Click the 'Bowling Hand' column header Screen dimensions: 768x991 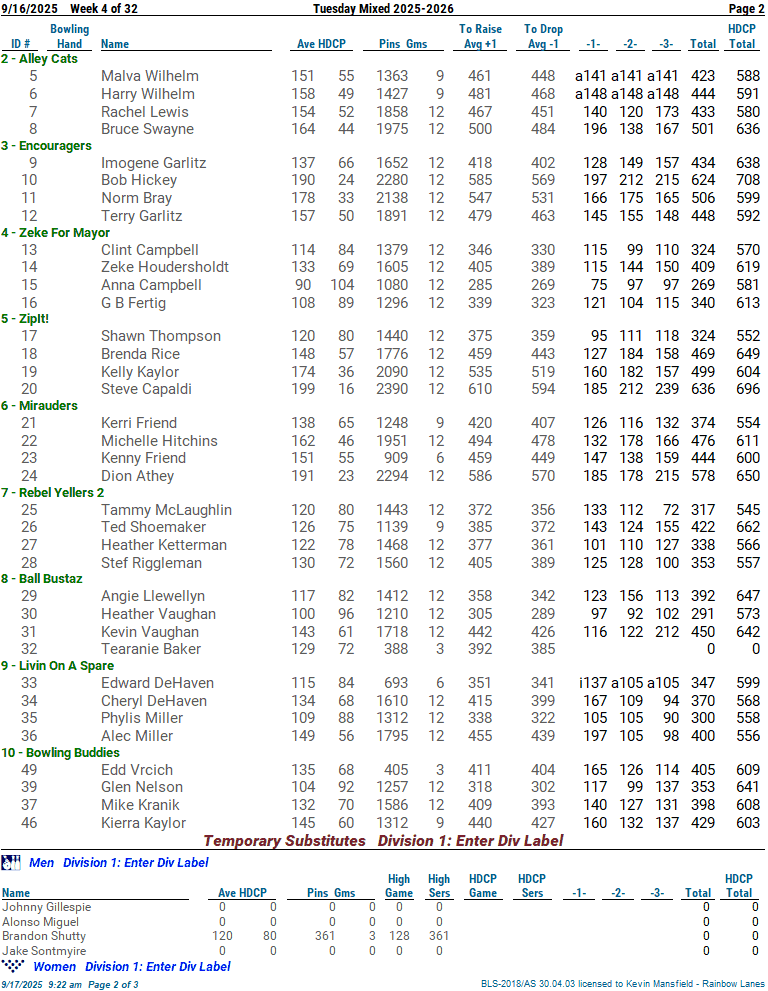click(70, 37)
